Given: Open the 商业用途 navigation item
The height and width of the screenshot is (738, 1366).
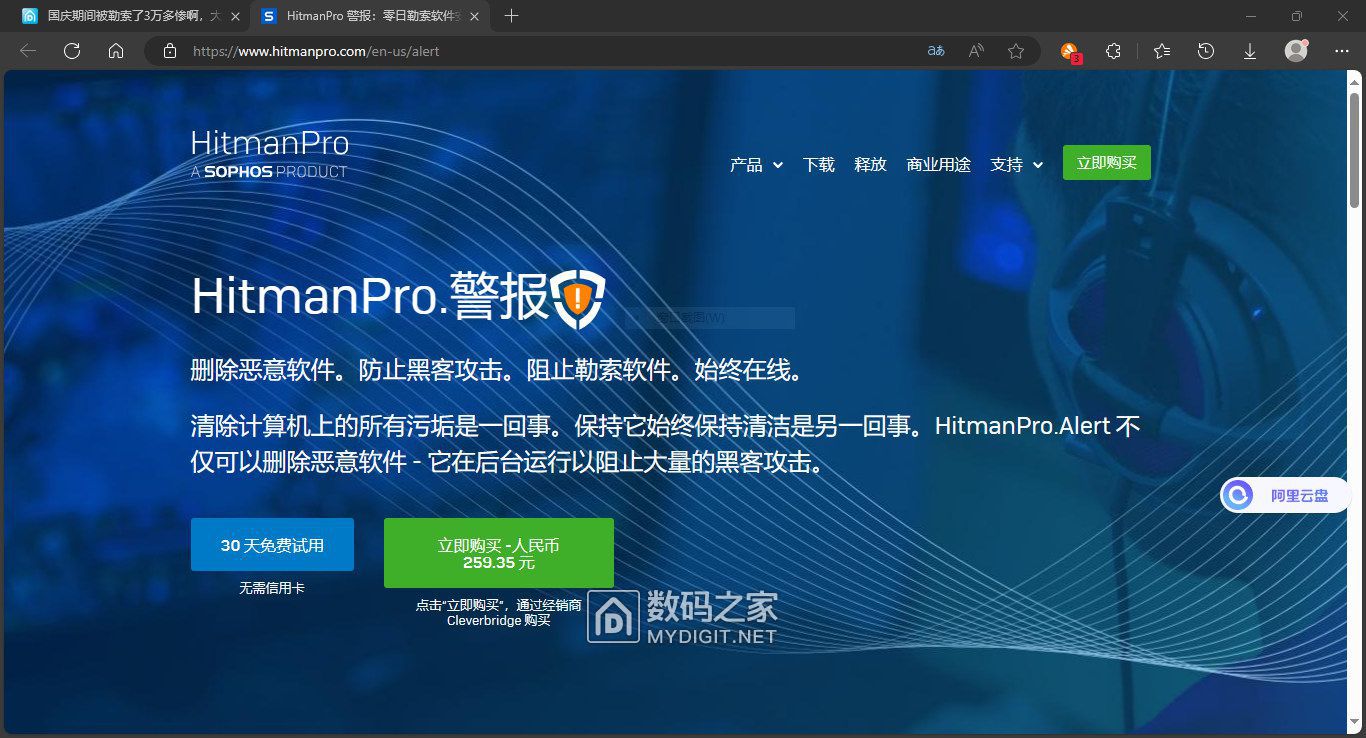Looking at the screenshot, I should [x=938, y=165].
